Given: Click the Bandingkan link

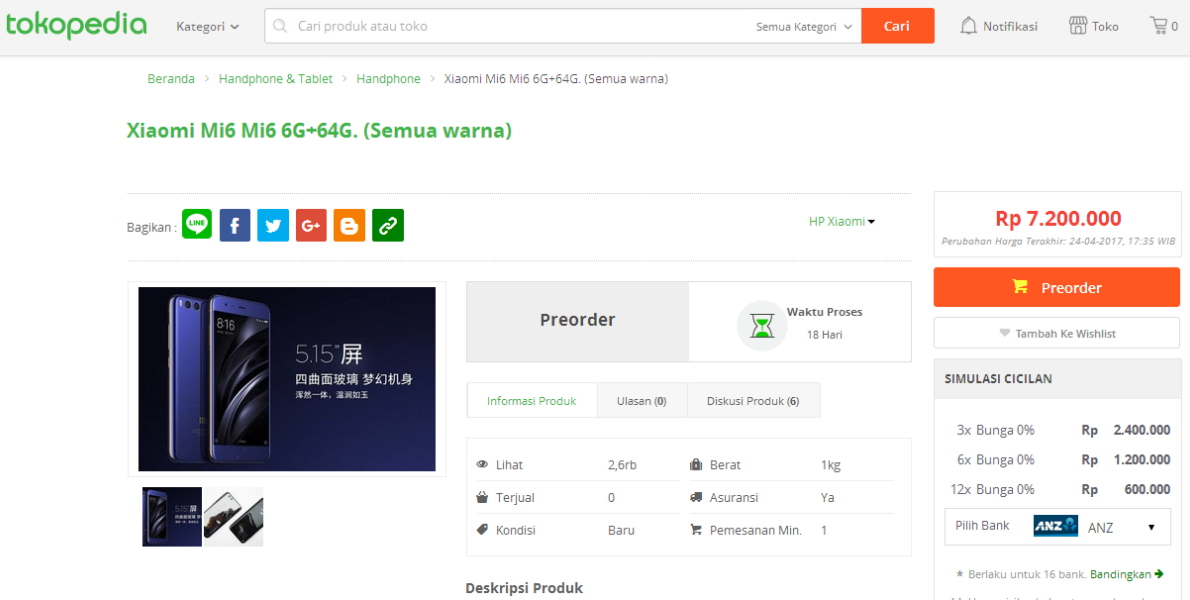Looking at the screenshot, I should coord(1120,574).
